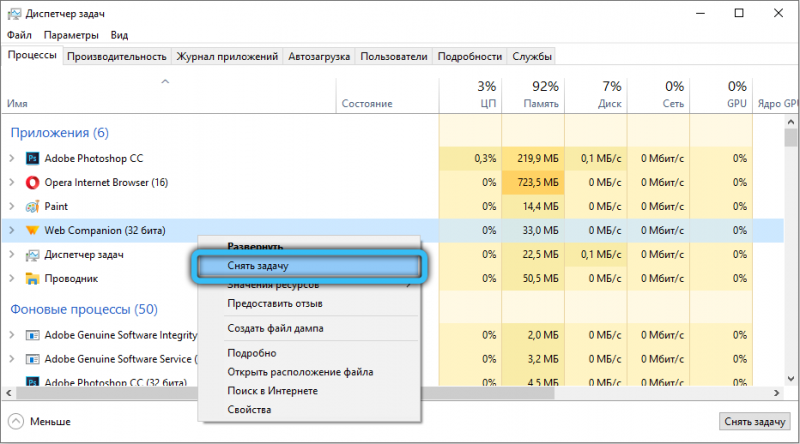The width and height of the screenshot is (800, 444).
Task: Sort by the Диск column header
Action: point(596,95)
